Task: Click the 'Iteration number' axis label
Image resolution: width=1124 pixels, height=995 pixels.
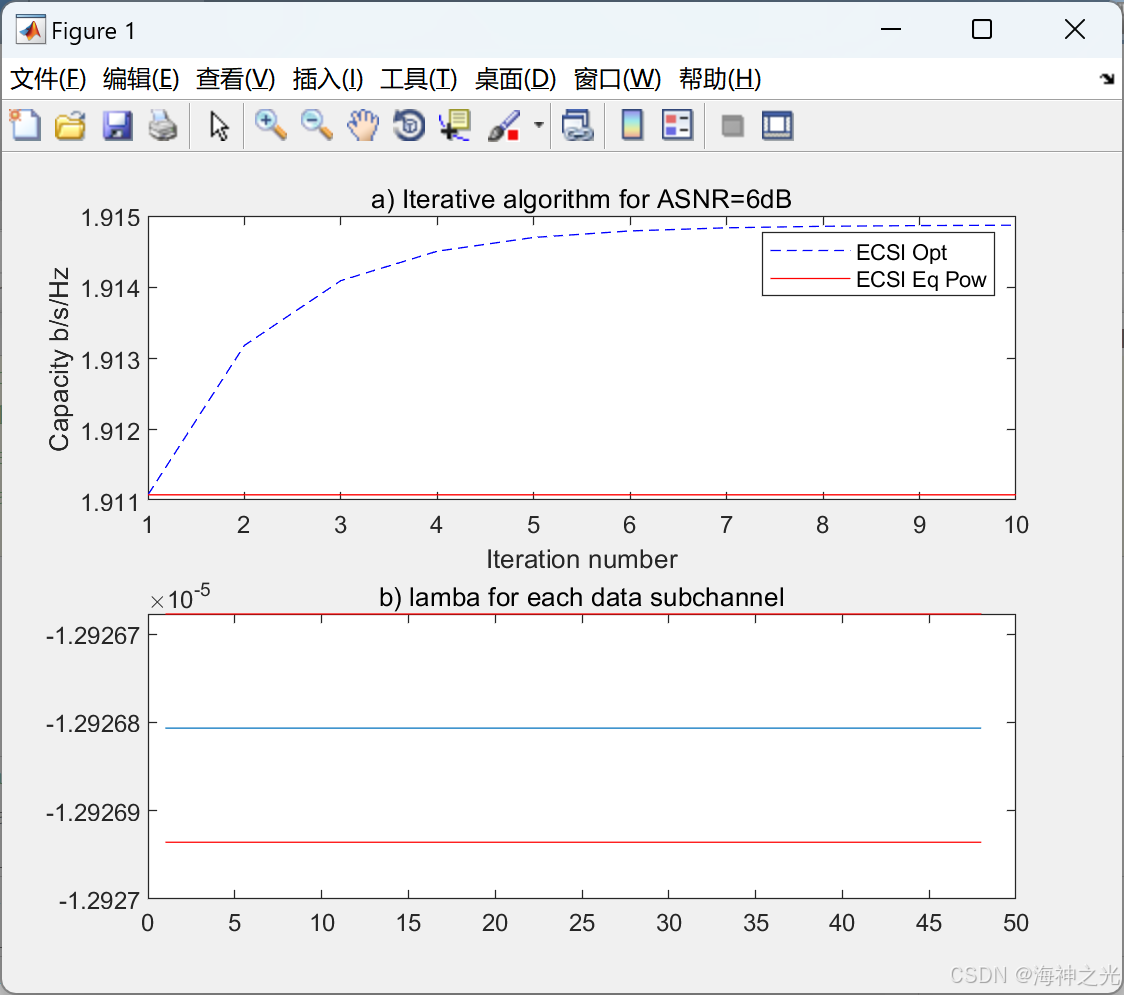Action: pos(581,559)
